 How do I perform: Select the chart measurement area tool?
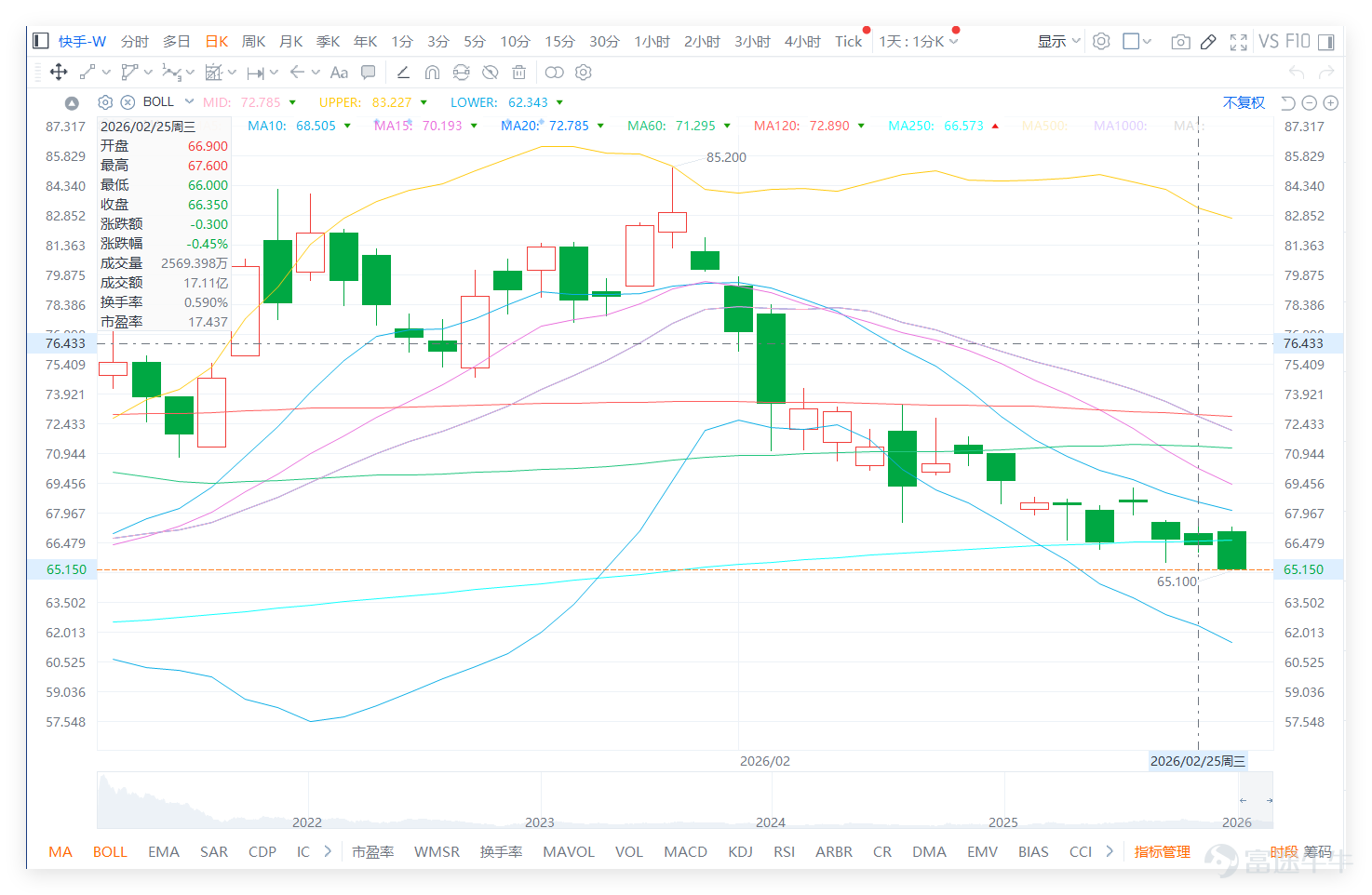point(214,72)
